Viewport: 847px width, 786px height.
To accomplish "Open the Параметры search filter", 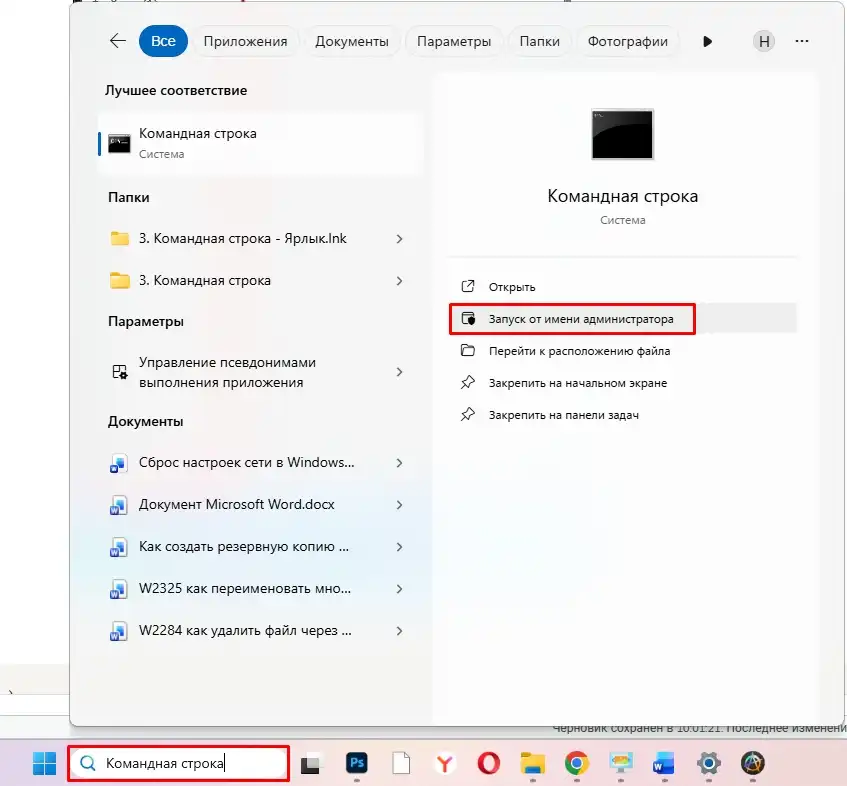I will (453, 41).
